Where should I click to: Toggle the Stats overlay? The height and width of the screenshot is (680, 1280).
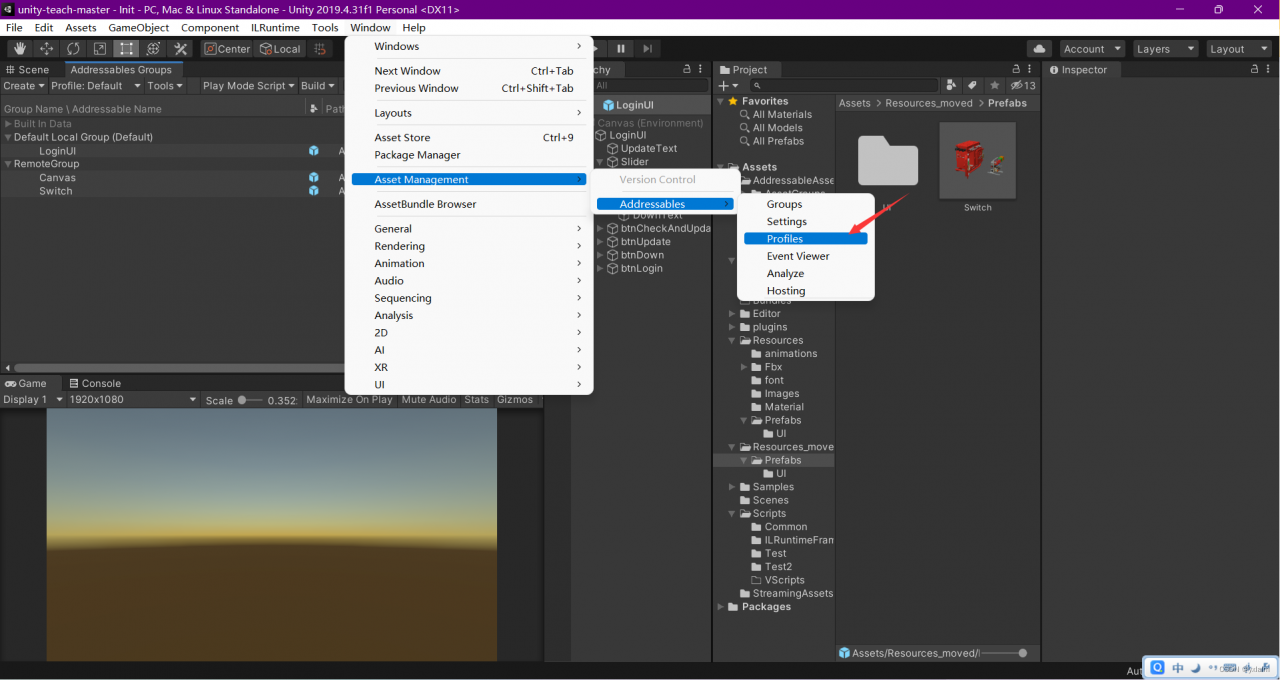[476, 400]
